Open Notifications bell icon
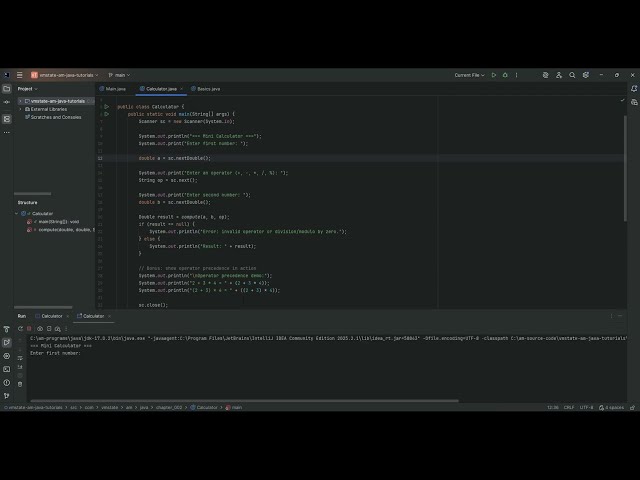 tap(634, 89)
